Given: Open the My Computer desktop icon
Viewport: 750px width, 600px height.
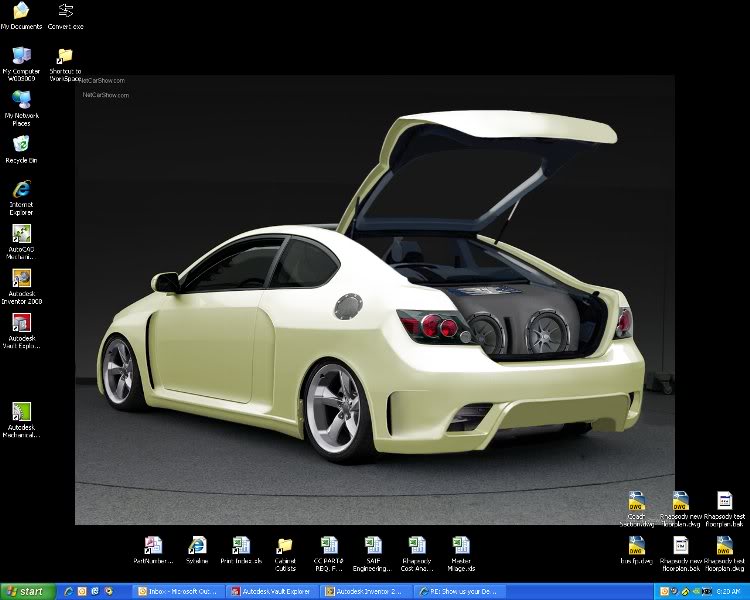Looking at the screenshot, I should [21, 64].
